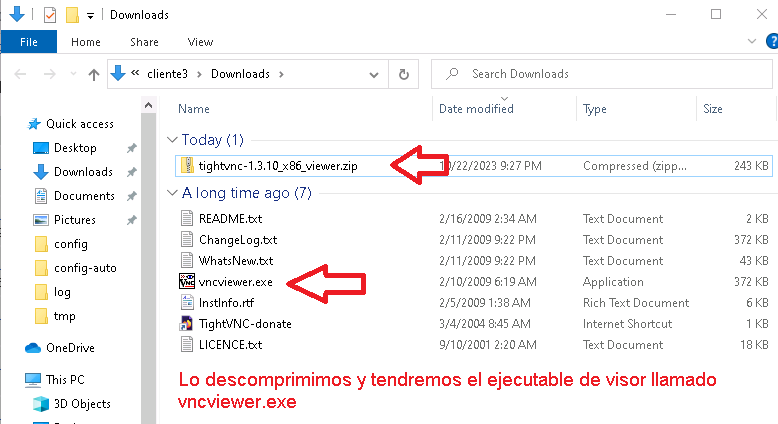Click Downloads in the address breadcrumb
The height and width of the screenshot is (424, 778).
tap(240, 74)
